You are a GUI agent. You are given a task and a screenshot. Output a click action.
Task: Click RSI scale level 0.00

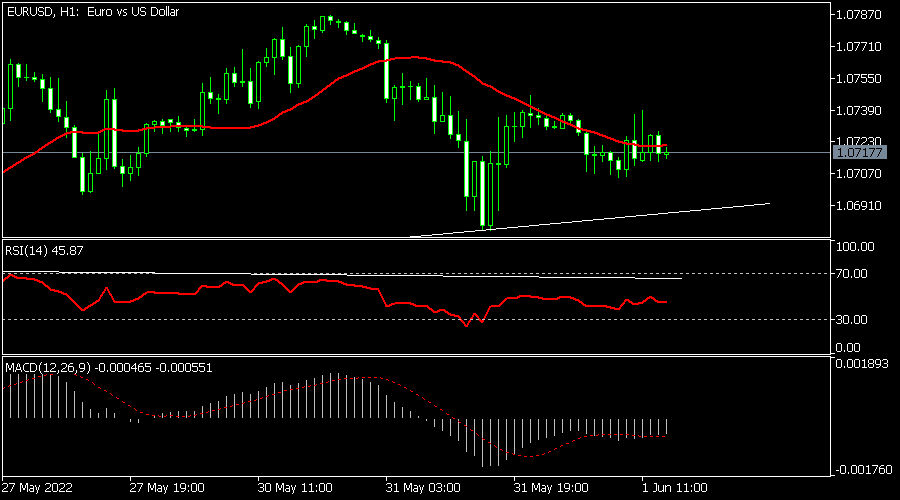[848, 348]
